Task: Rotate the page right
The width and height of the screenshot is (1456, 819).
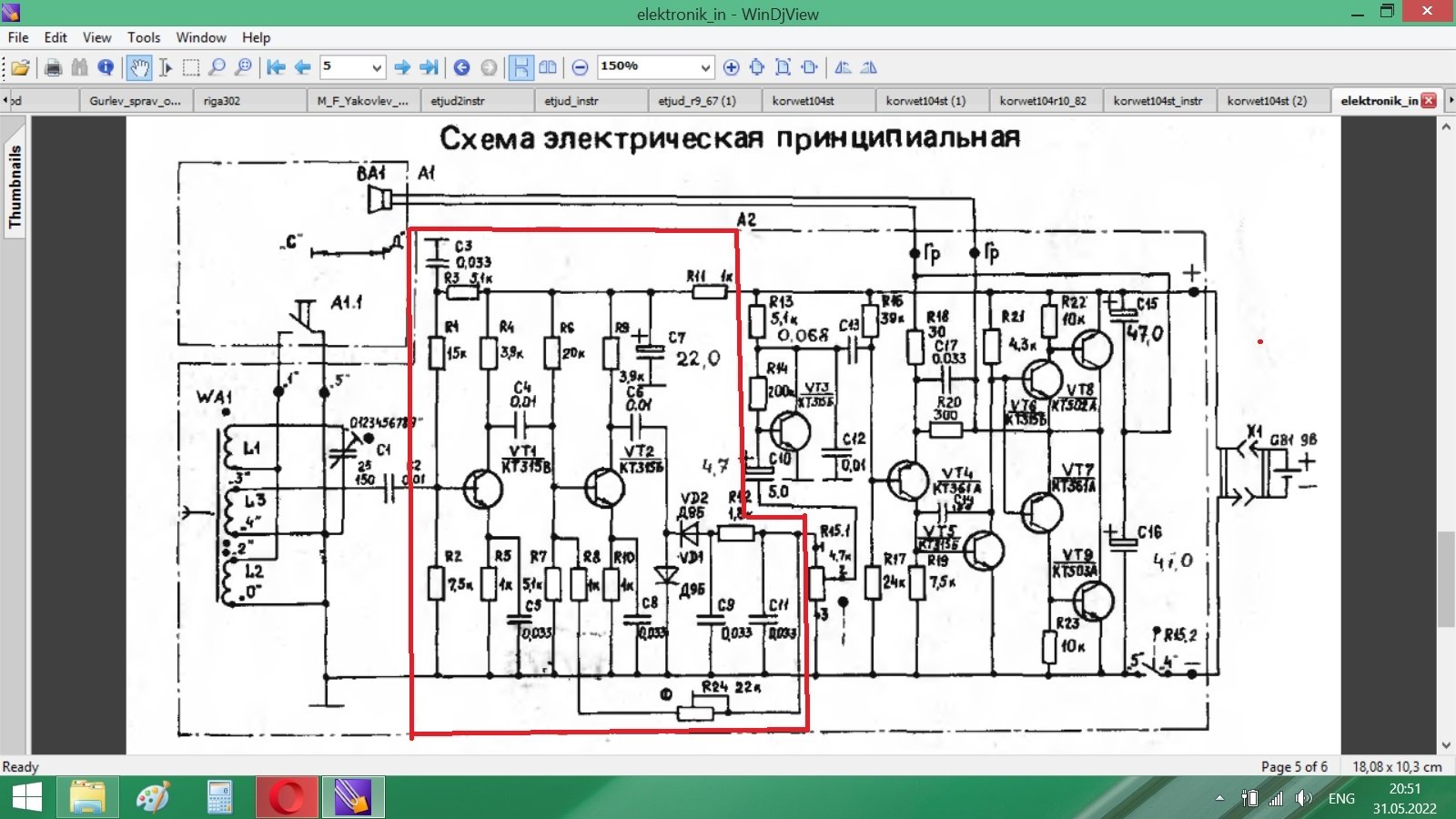Action: (869, 67)
